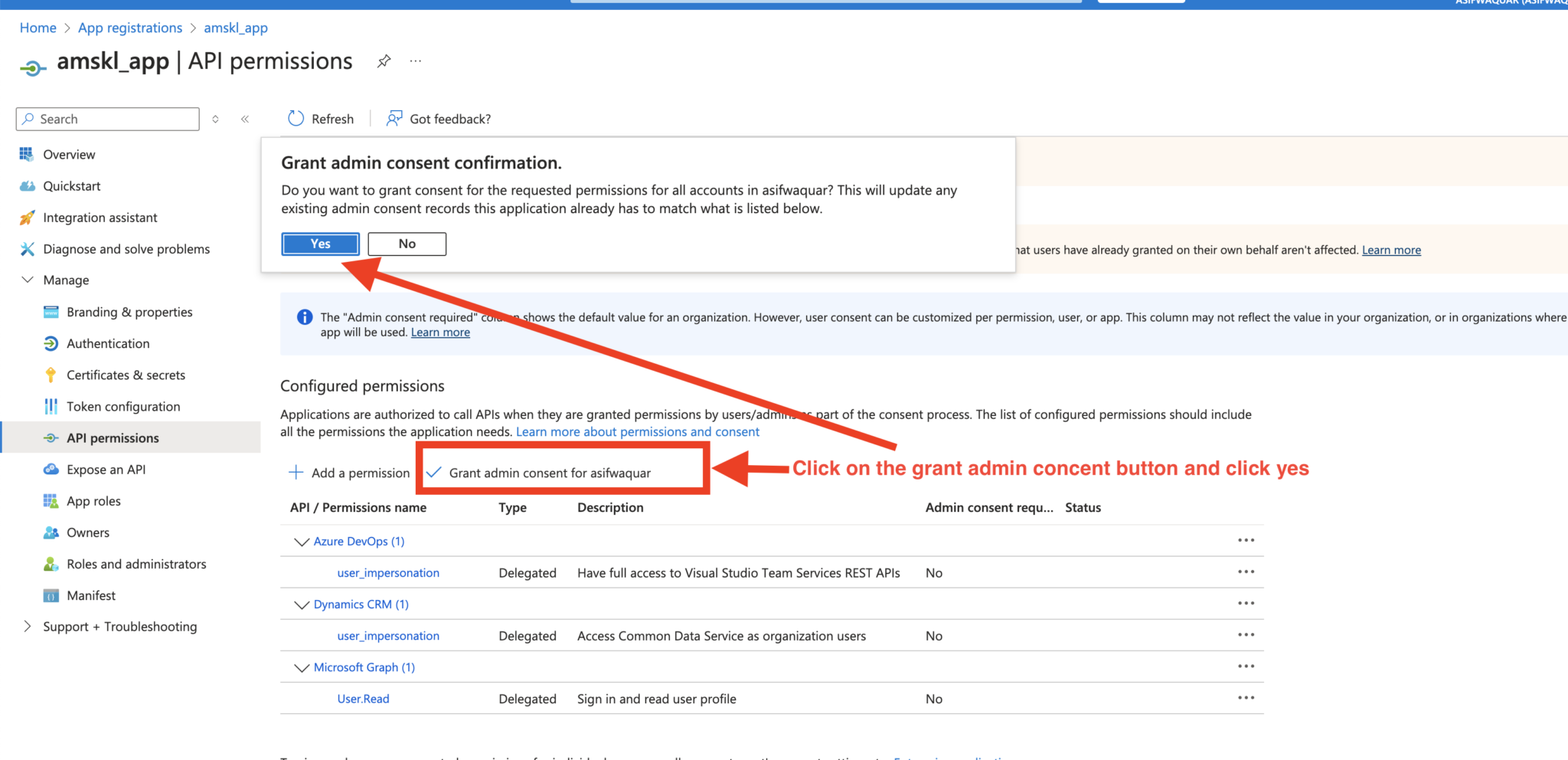
Task: Open Certificates & secrets settings
Action: pyautogui.click(x=126, y=375)
